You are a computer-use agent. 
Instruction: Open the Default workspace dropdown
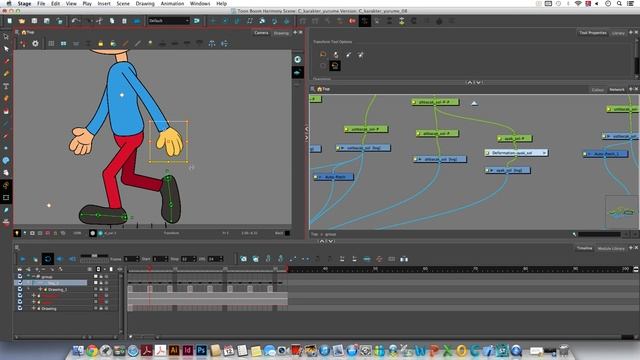(x=169, y=20)
